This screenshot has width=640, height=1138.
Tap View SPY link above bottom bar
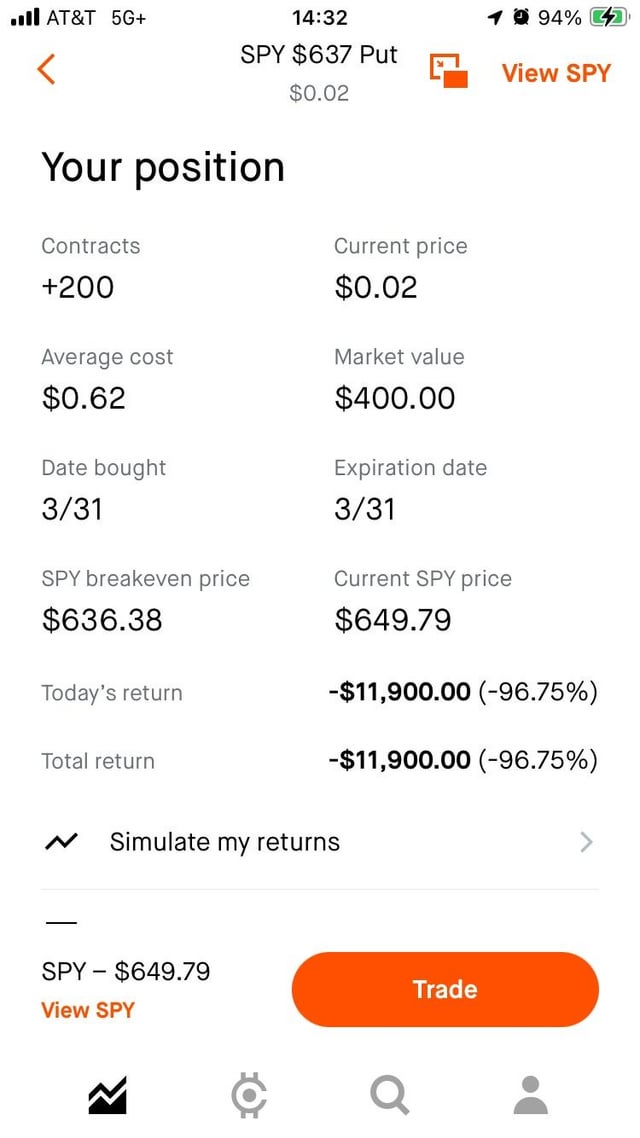pyautogui.click(x=87, y=1010)
